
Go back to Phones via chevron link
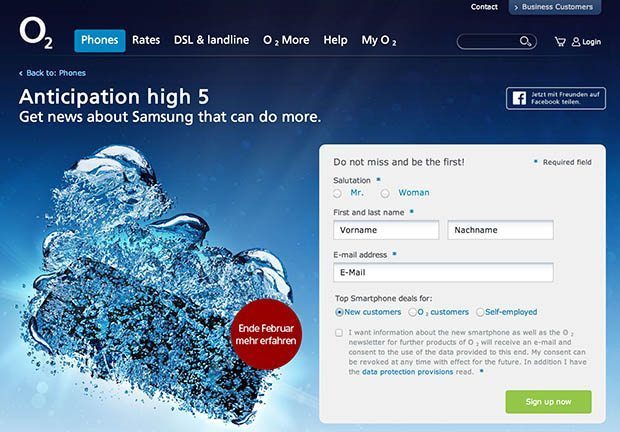(52, 73)
